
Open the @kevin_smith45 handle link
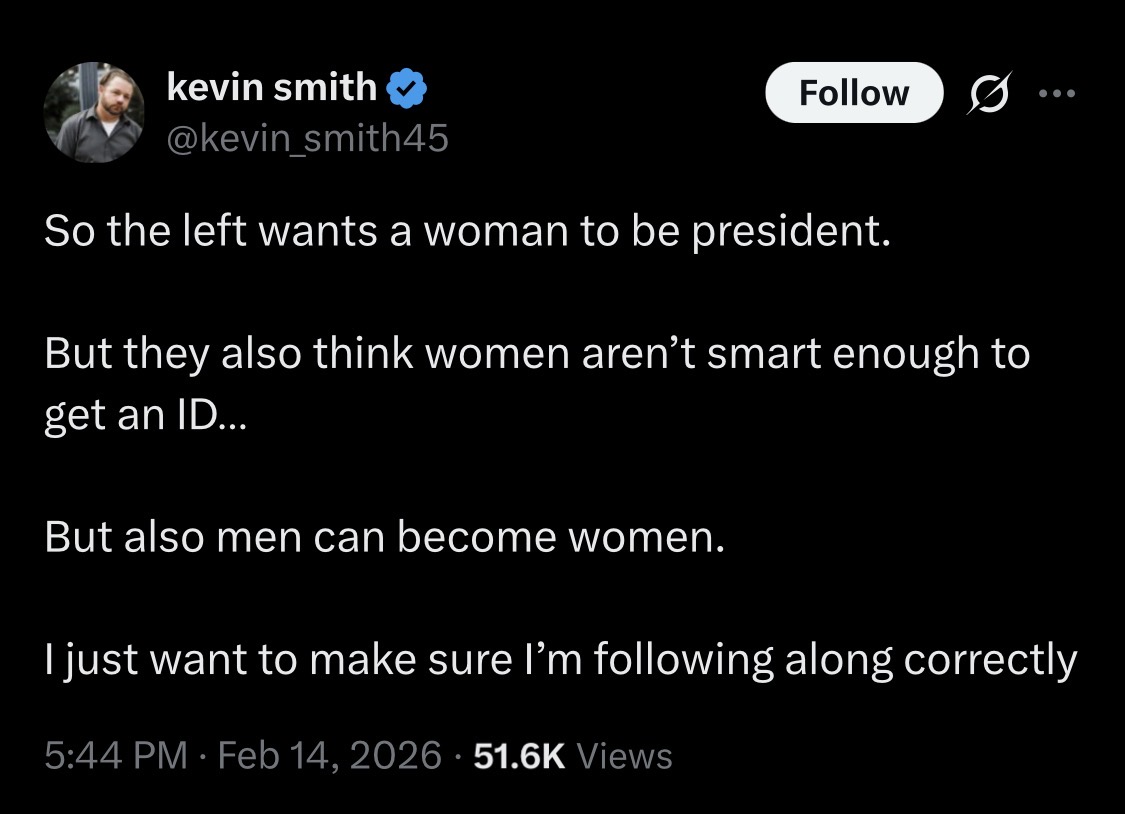[308, 137]
